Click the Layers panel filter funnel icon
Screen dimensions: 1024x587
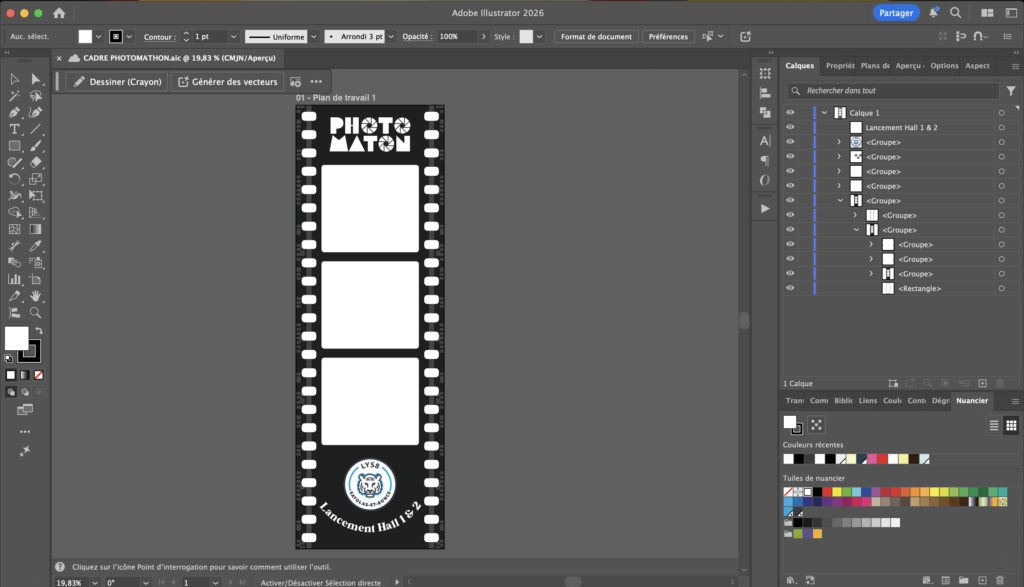(x=1011, y=90)
